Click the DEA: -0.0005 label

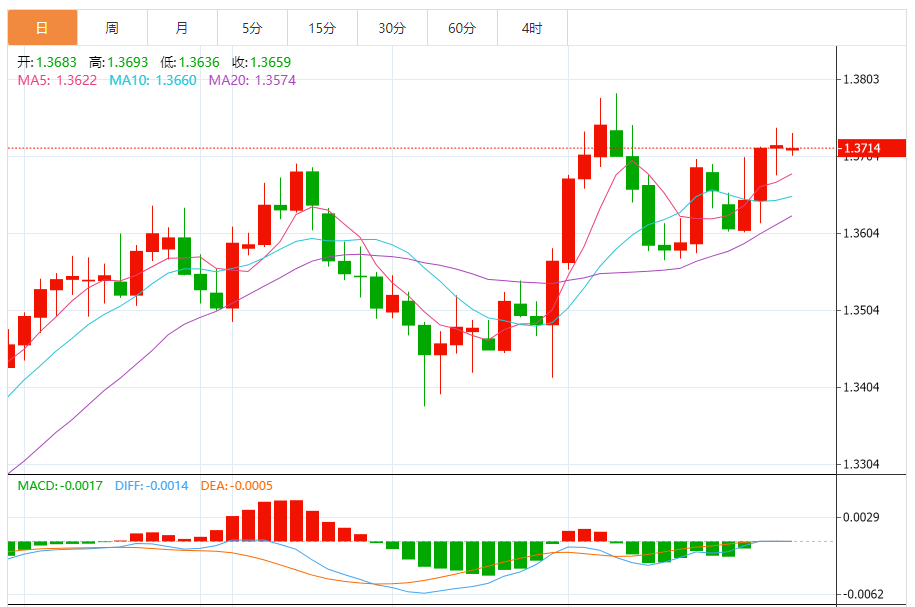click(236, 486)
